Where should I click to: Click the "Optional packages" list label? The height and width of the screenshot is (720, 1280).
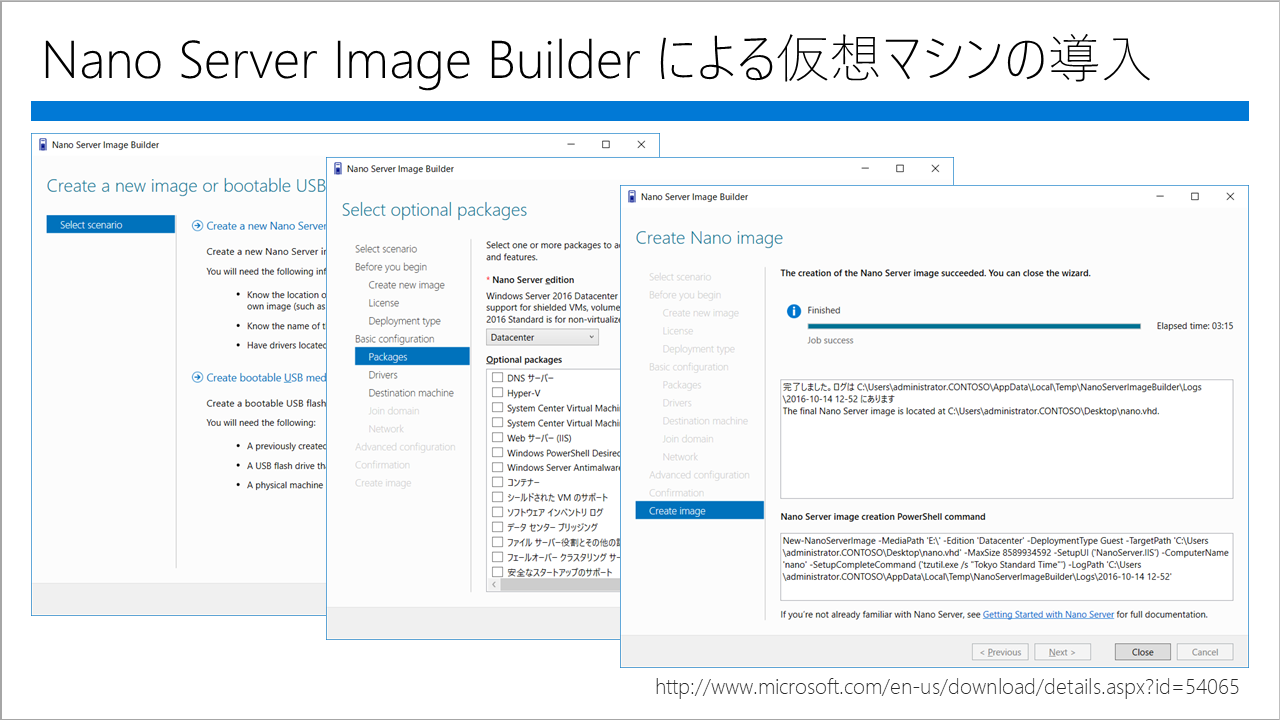[524, 360]
